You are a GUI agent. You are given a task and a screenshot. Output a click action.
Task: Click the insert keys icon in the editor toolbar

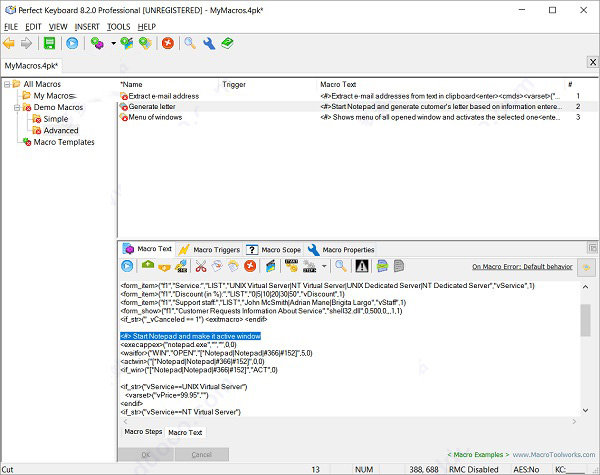(x=181, y=266)
